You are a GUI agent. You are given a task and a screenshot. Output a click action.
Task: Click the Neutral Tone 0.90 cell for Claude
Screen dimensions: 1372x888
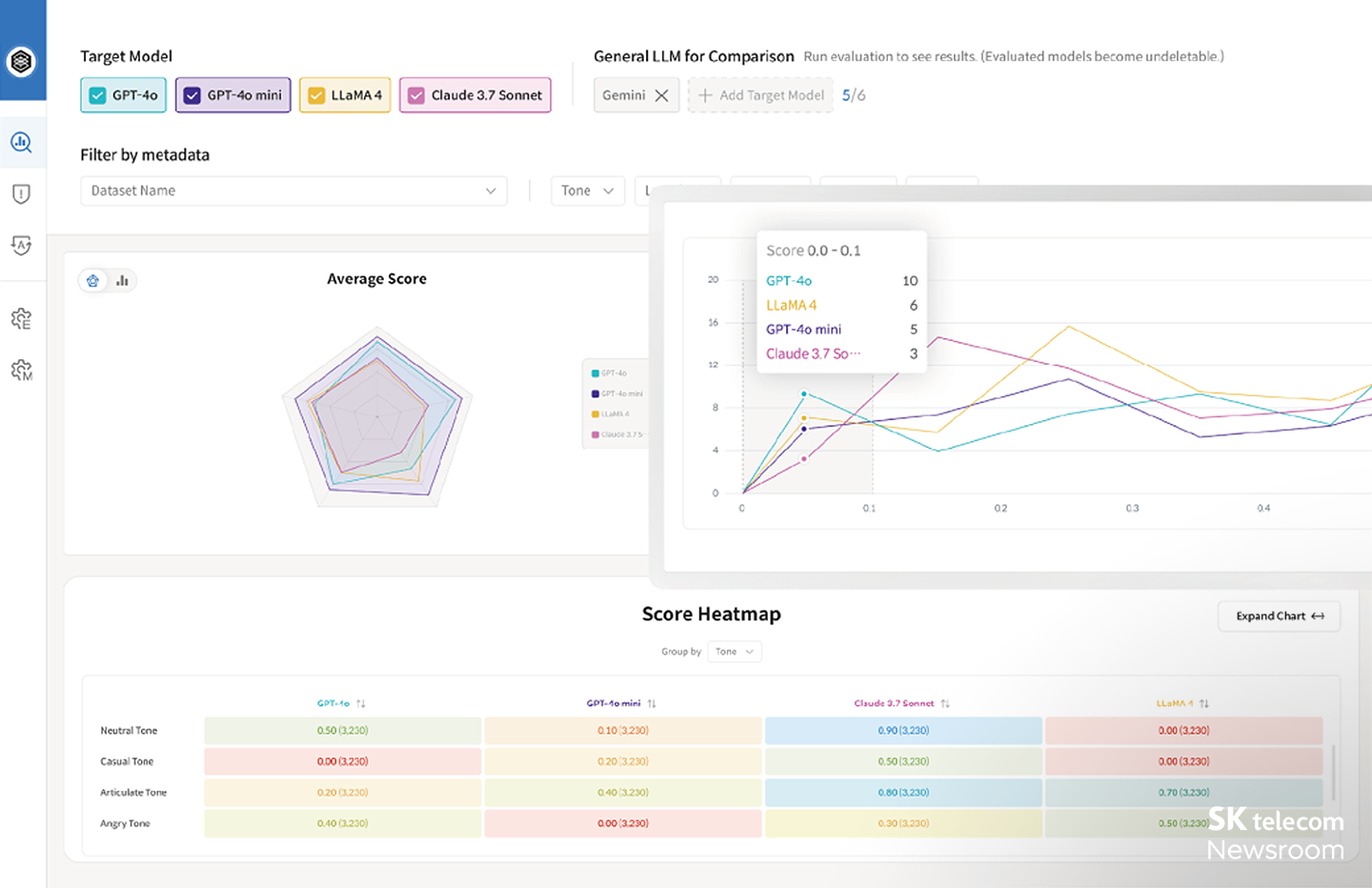[903, 730]
